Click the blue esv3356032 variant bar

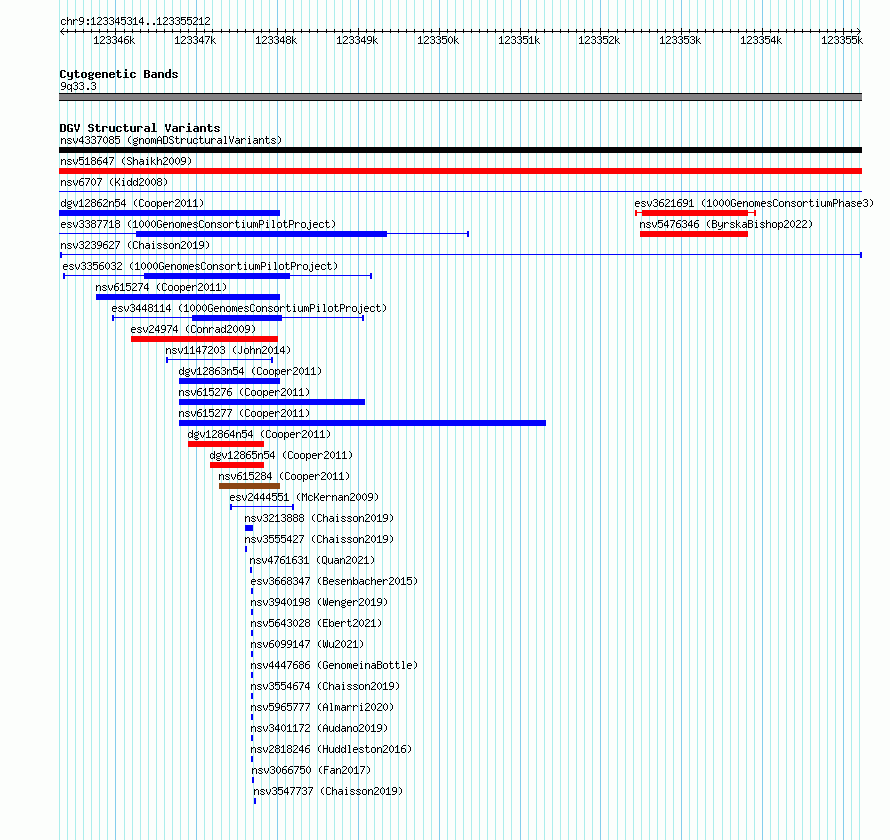point(217,276)
